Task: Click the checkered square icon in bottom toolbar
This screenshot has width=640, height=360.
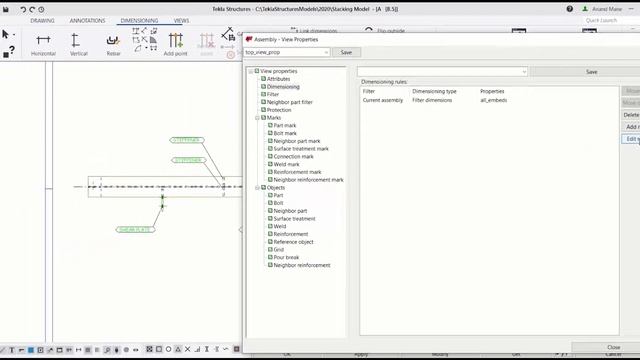Action: tap(149, 349)
